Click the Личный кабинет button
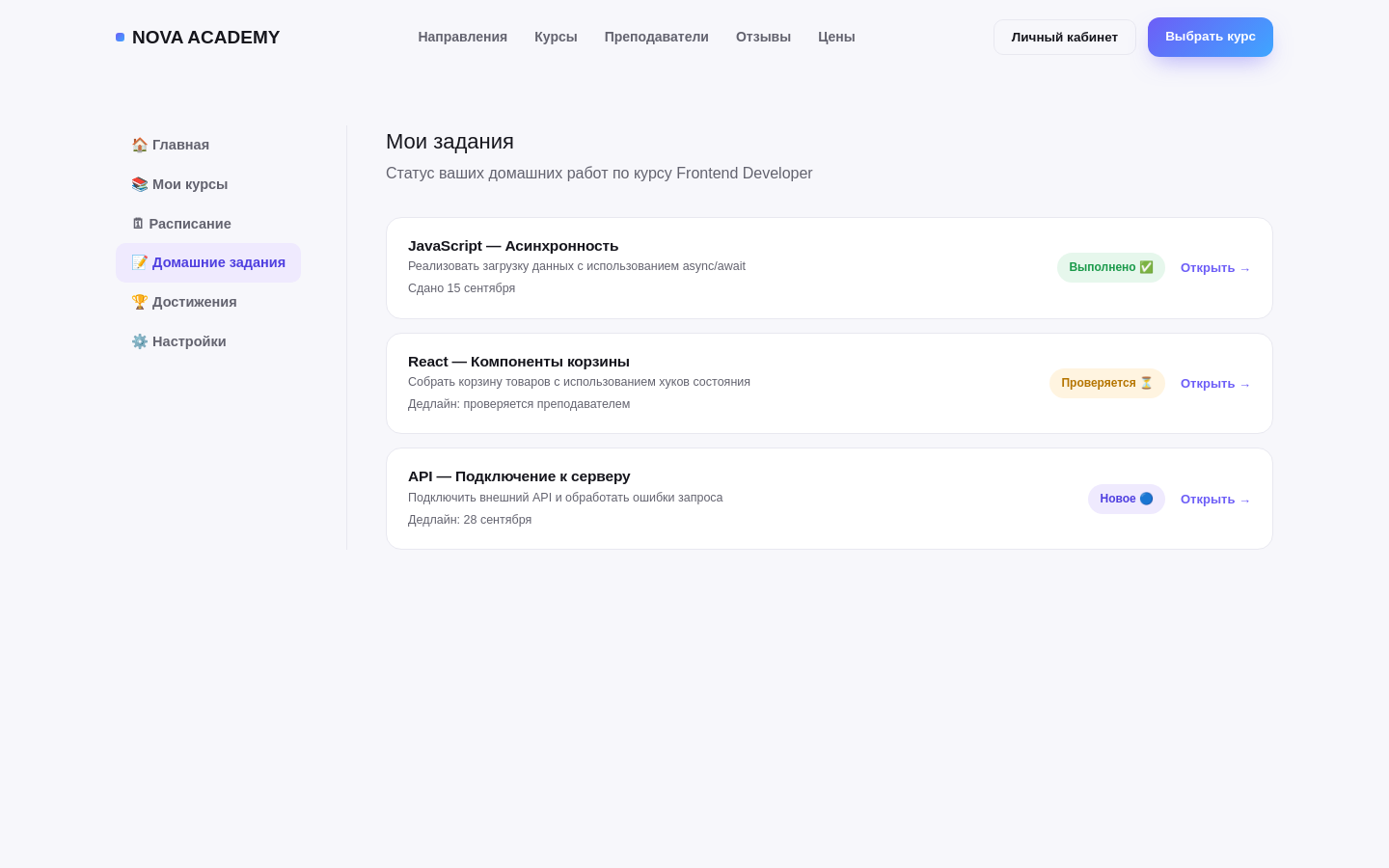The height and width of the screenshot is (868, 1389). click(x=1065, y=37)
